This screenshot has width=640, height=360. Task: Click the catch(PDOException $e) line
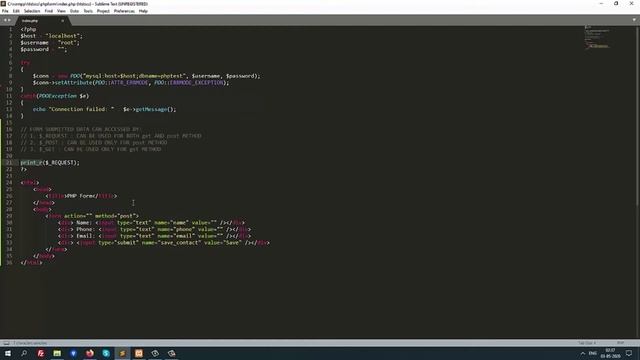55,96
